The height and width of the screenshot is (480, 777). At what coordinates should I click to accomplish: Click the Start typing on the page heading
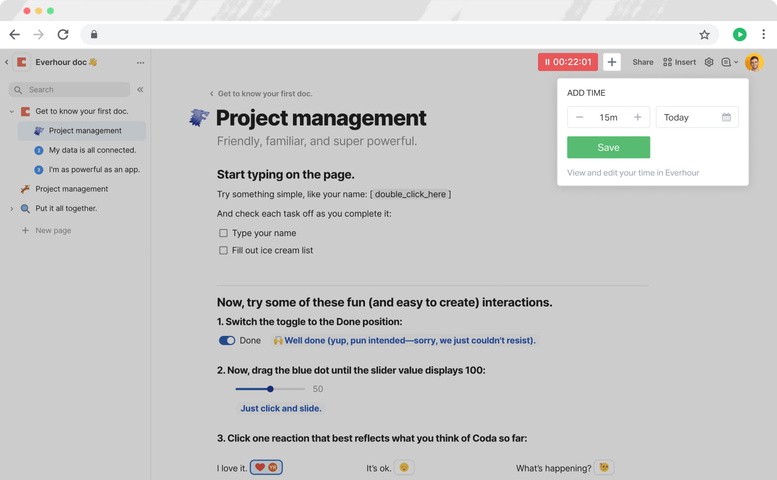click(x=285, y=174)
